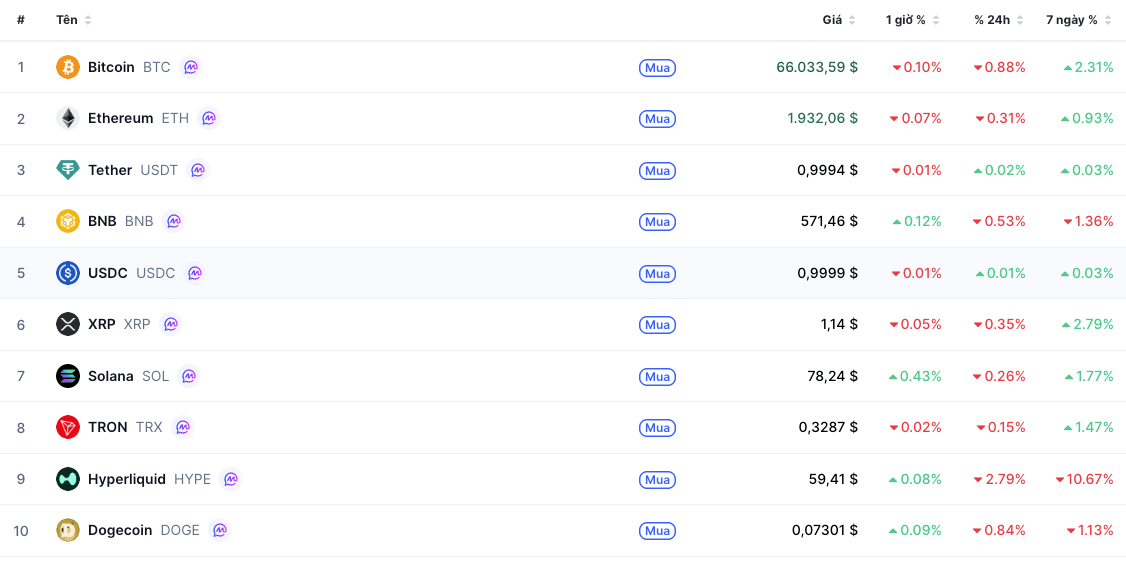The width and height of the screenshot is (1126, 561).
Task: Click the Bitcoin coin logo icon
Action: (x=68, y=67)
